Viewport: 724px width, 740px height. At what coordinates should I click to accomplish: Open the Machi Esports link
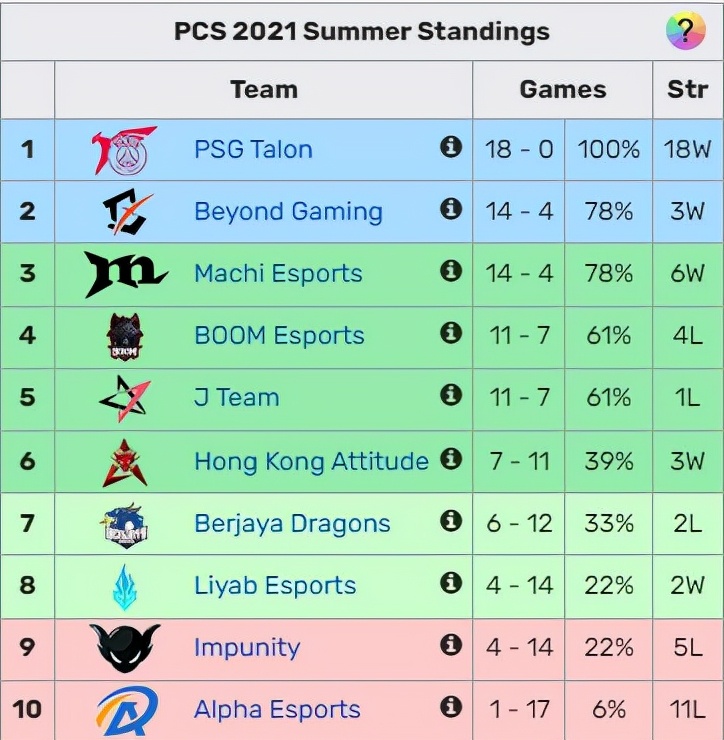point(278,274)
